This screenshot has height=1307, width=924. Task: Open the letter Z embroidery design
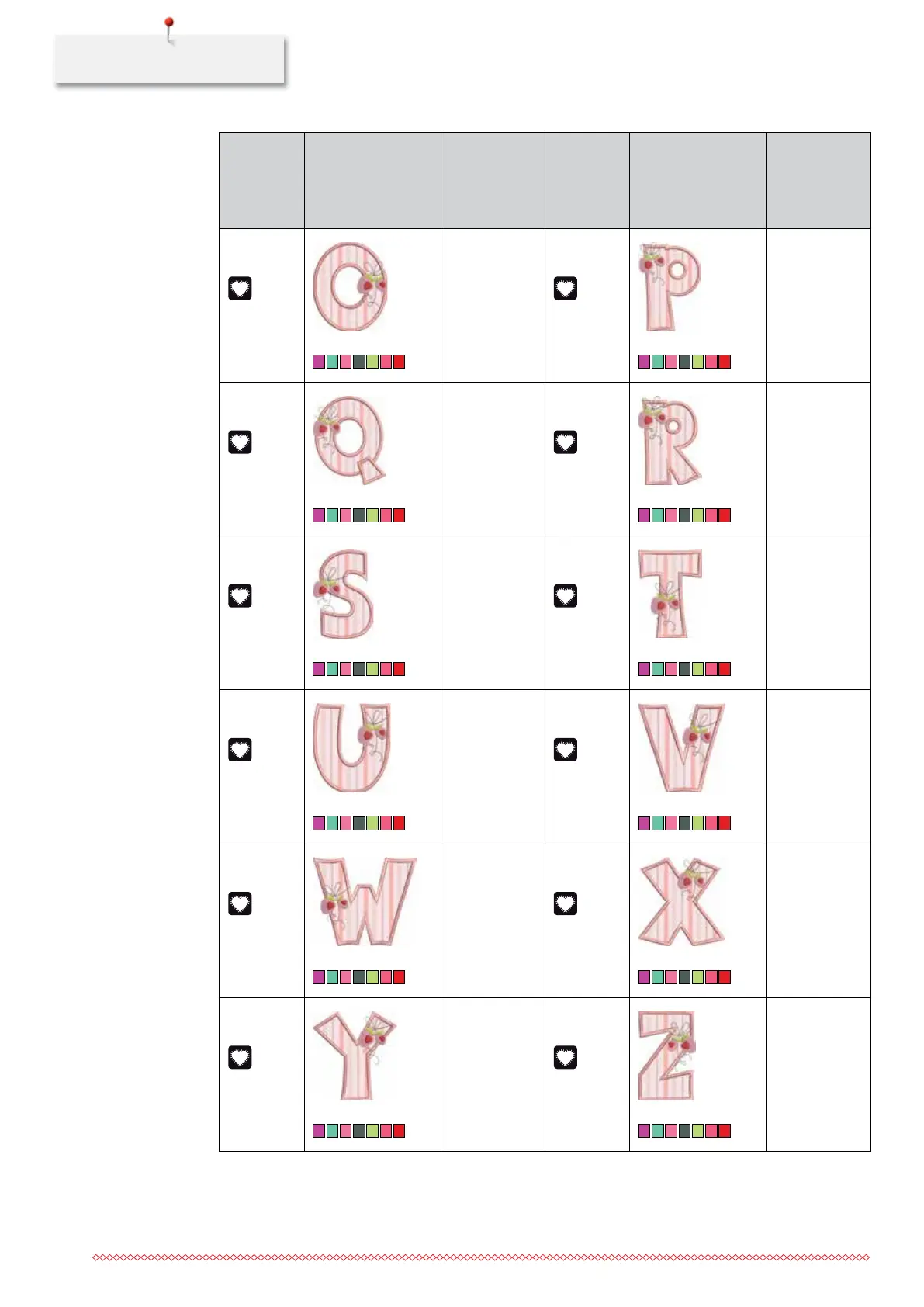pos(666,1055)
